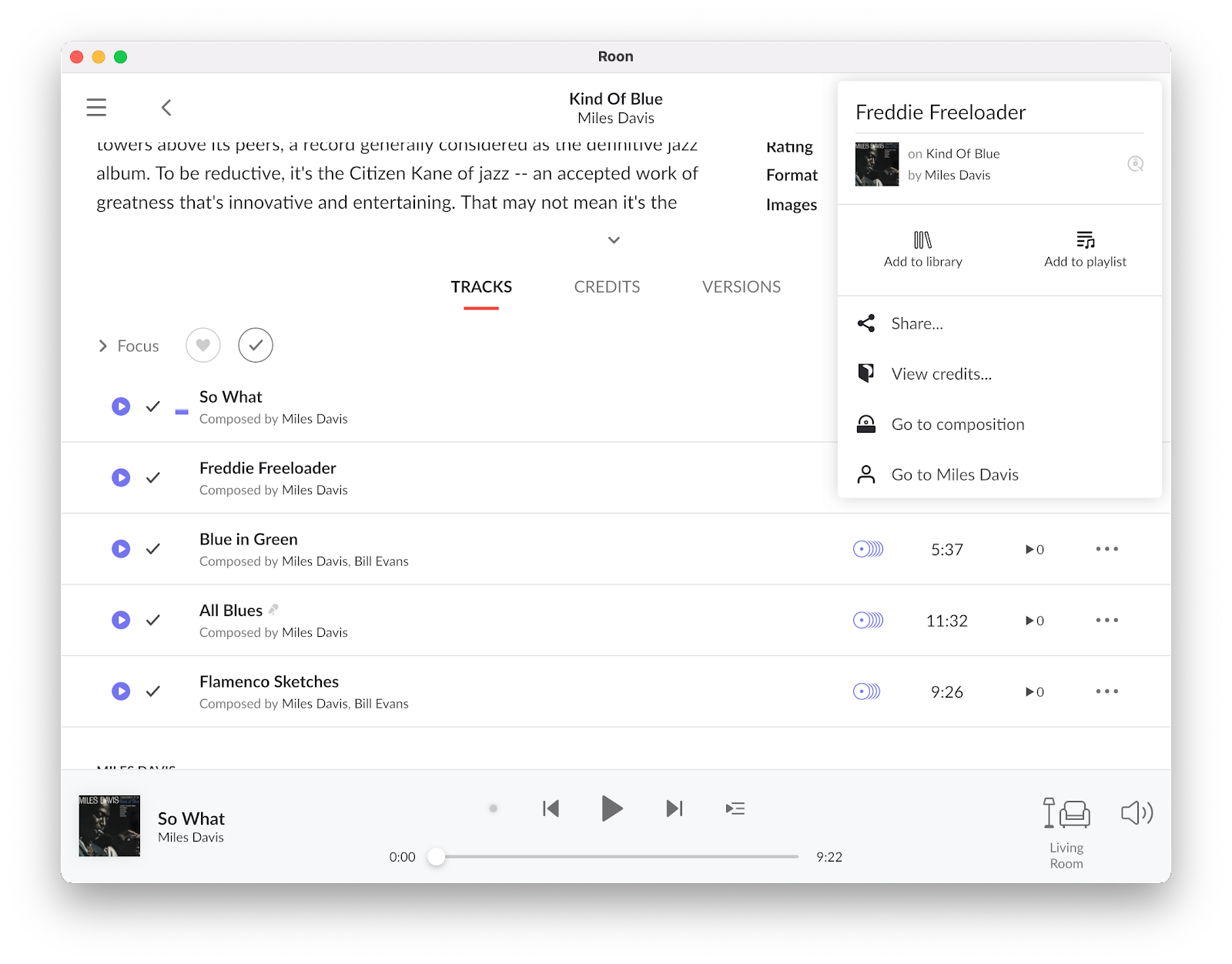Click the now playing bars indicator on So What
1232x964 pixels.
point(182,412)
